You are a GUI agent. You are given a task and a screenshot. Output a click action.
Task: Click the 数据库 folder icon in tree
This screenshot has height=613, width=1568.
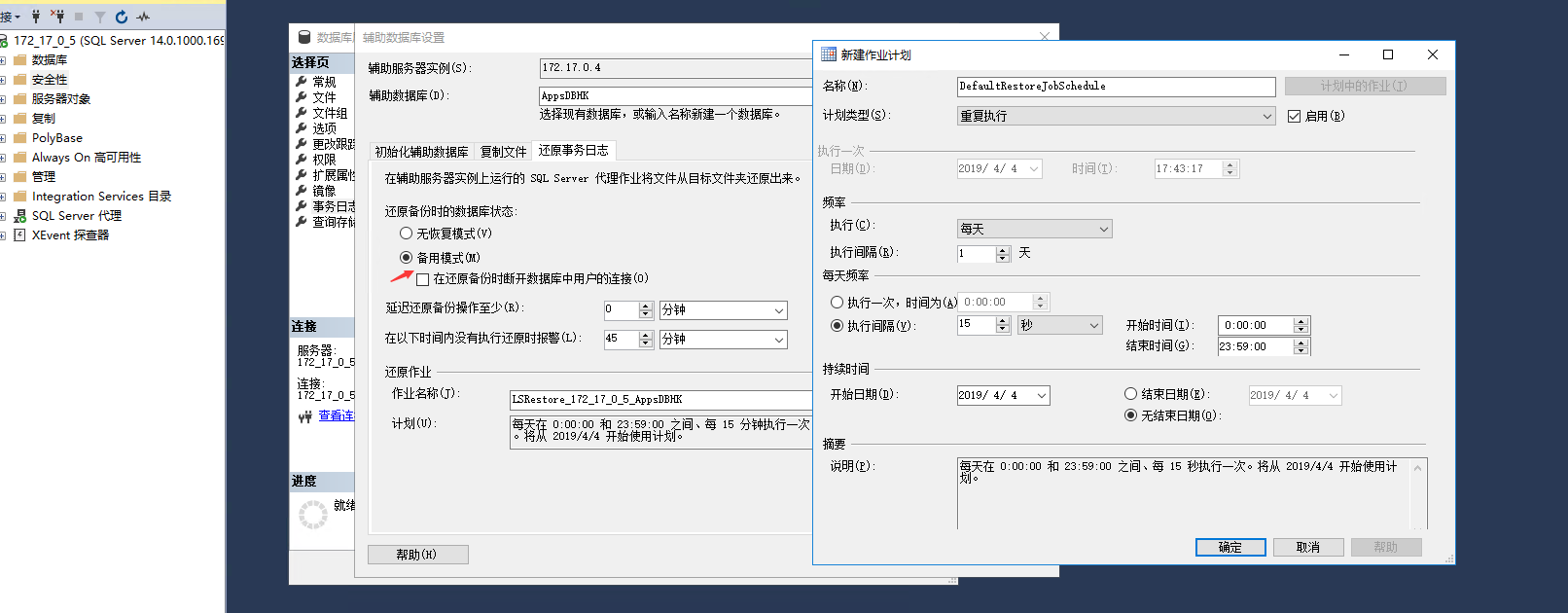point(19,60)
